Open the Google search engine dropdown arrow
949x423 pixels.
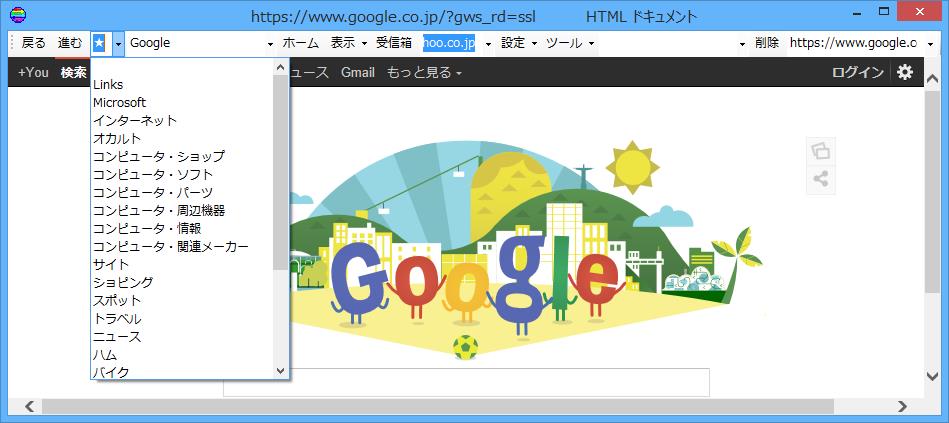[x=270, y=44]
